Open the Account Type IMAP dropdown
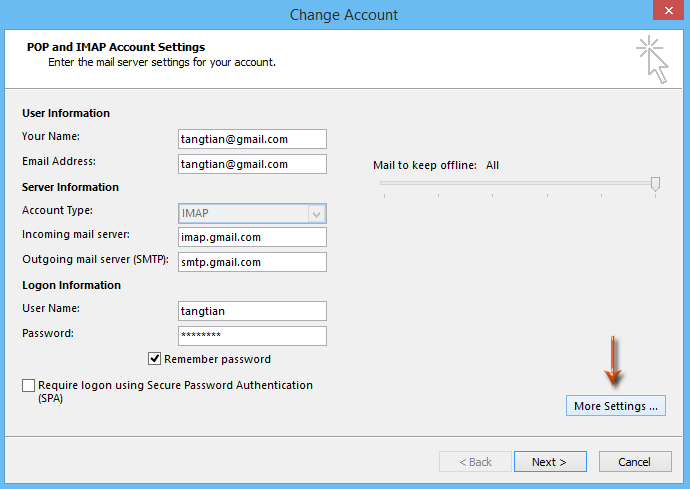This screenshot has height=489, width=690. click(252, 213)
